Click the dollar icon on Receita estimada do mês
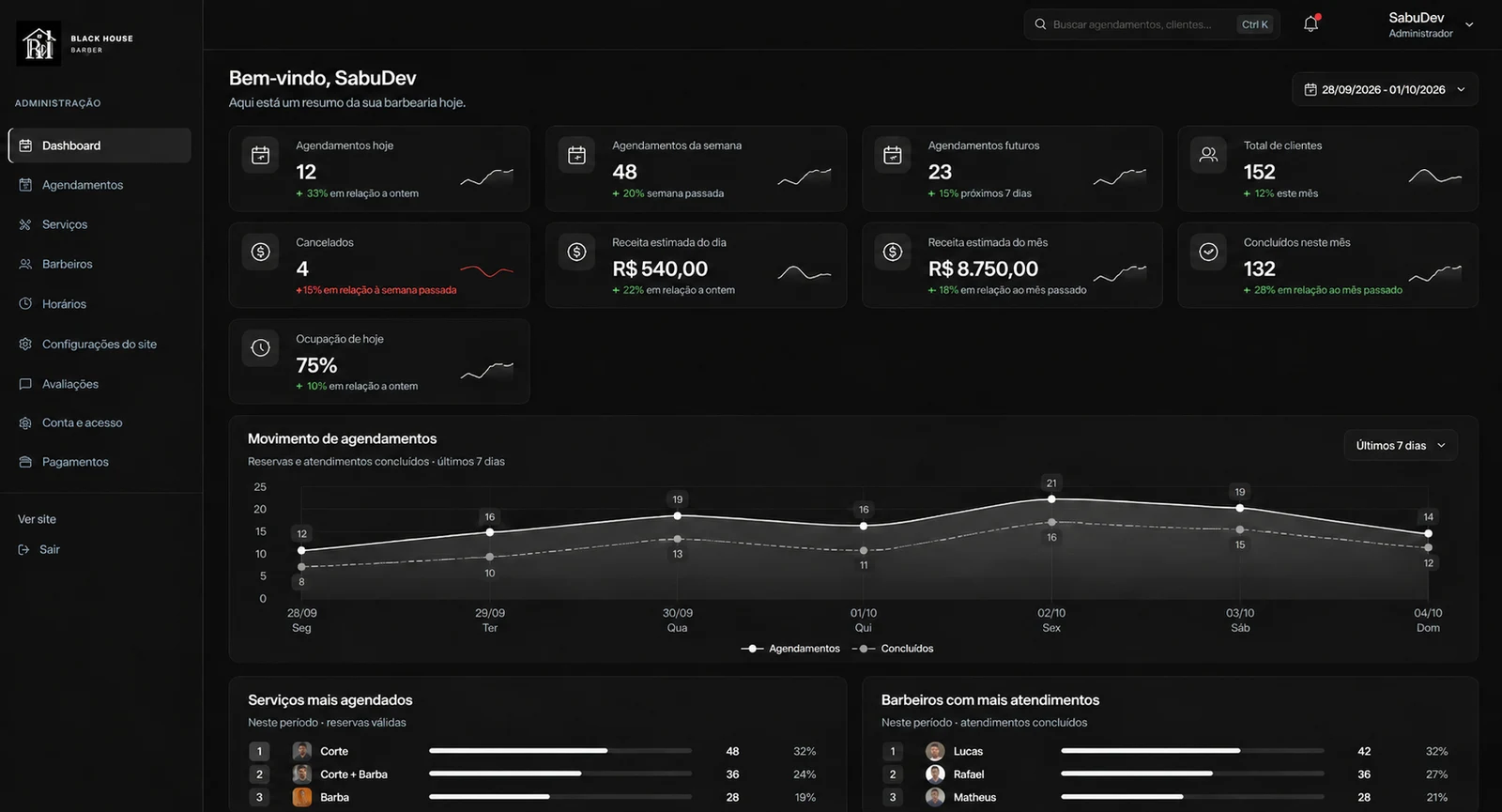The image size is (1502, 812). point(893,252)
